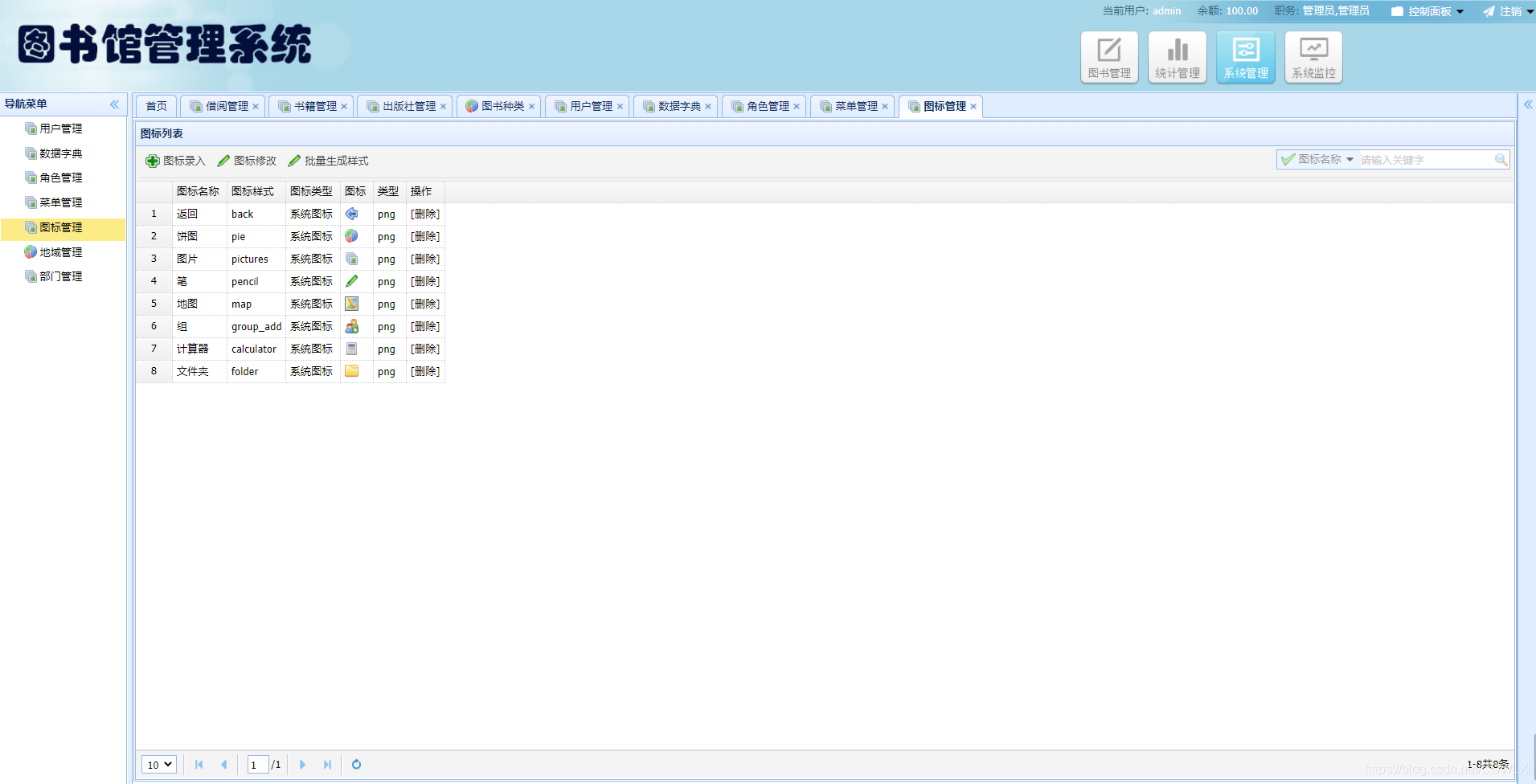This screenshot has width=1536, height=784.
Task: Delete the 文件夹 icon row
Action: pos(425,372)
